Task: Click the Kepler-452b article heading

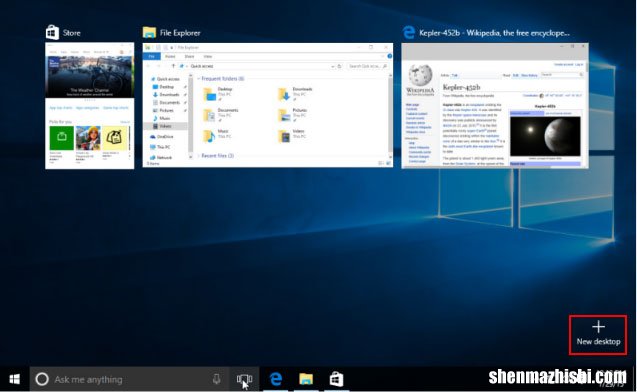Action: click(462, 87)
